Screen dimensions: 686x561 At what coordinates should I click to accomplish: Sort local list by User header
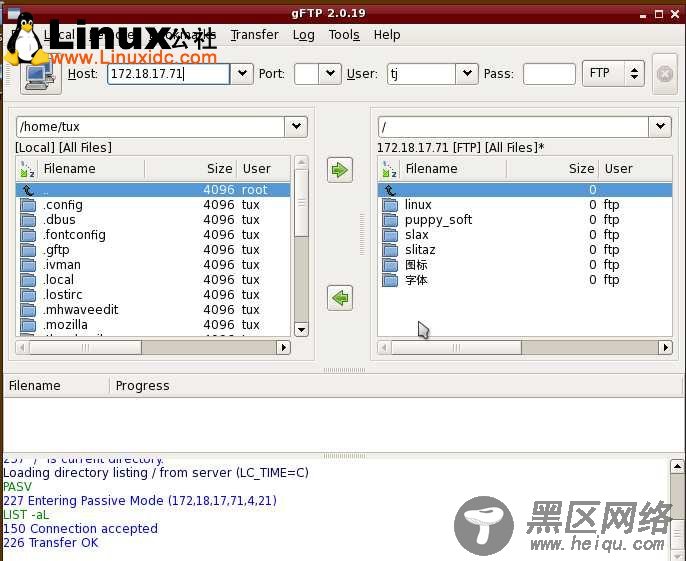[263, 169]
